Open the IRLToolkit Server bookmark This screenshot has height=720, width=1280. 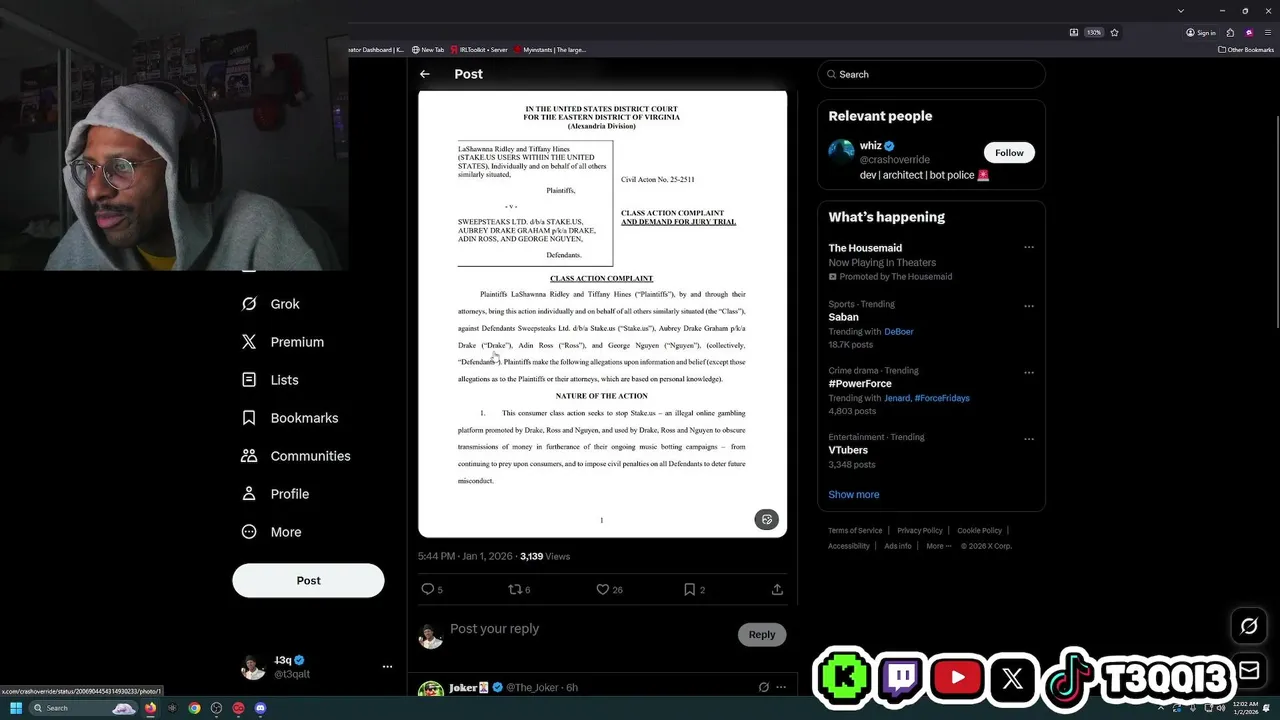click(479, 50)
